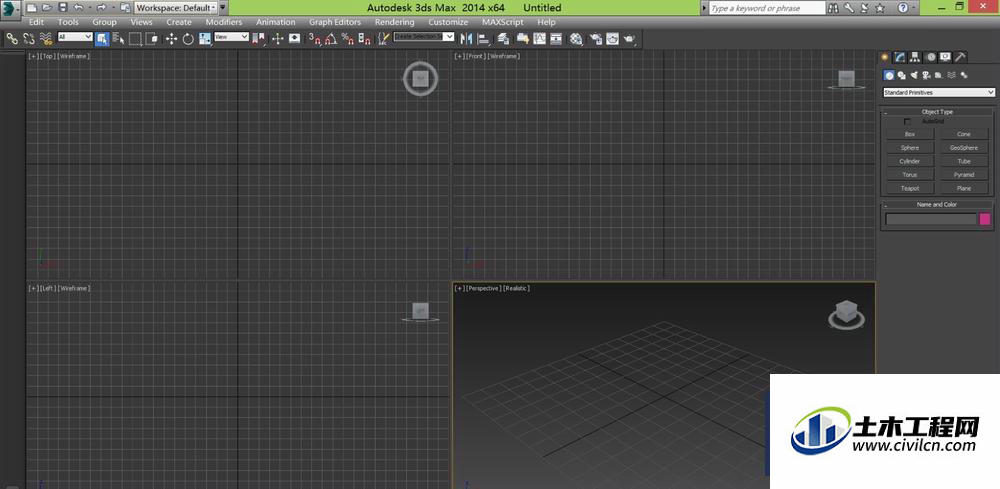Viewport: 1000px width, 489px height.
Task: Toggle Window/Crossing selection icon
Action: click(x=152, y=39)
